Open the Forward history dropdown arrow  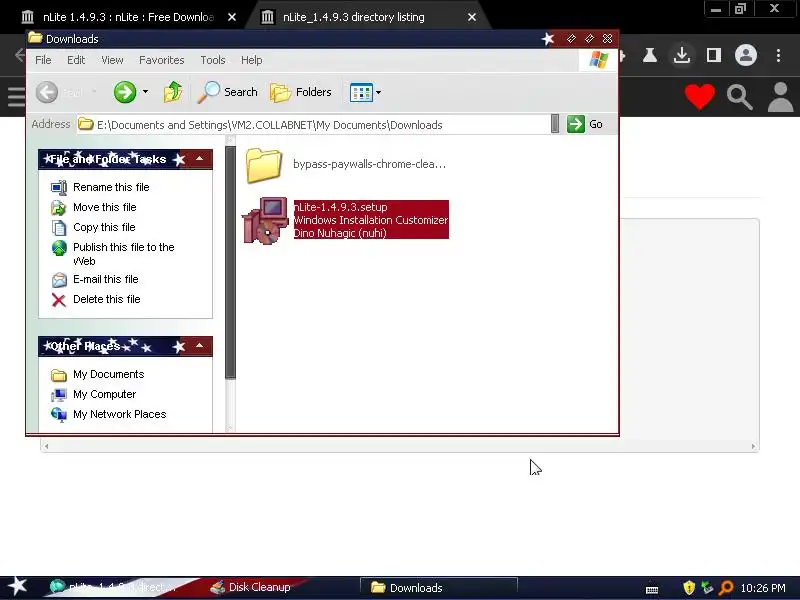click(x=145, y=92)
